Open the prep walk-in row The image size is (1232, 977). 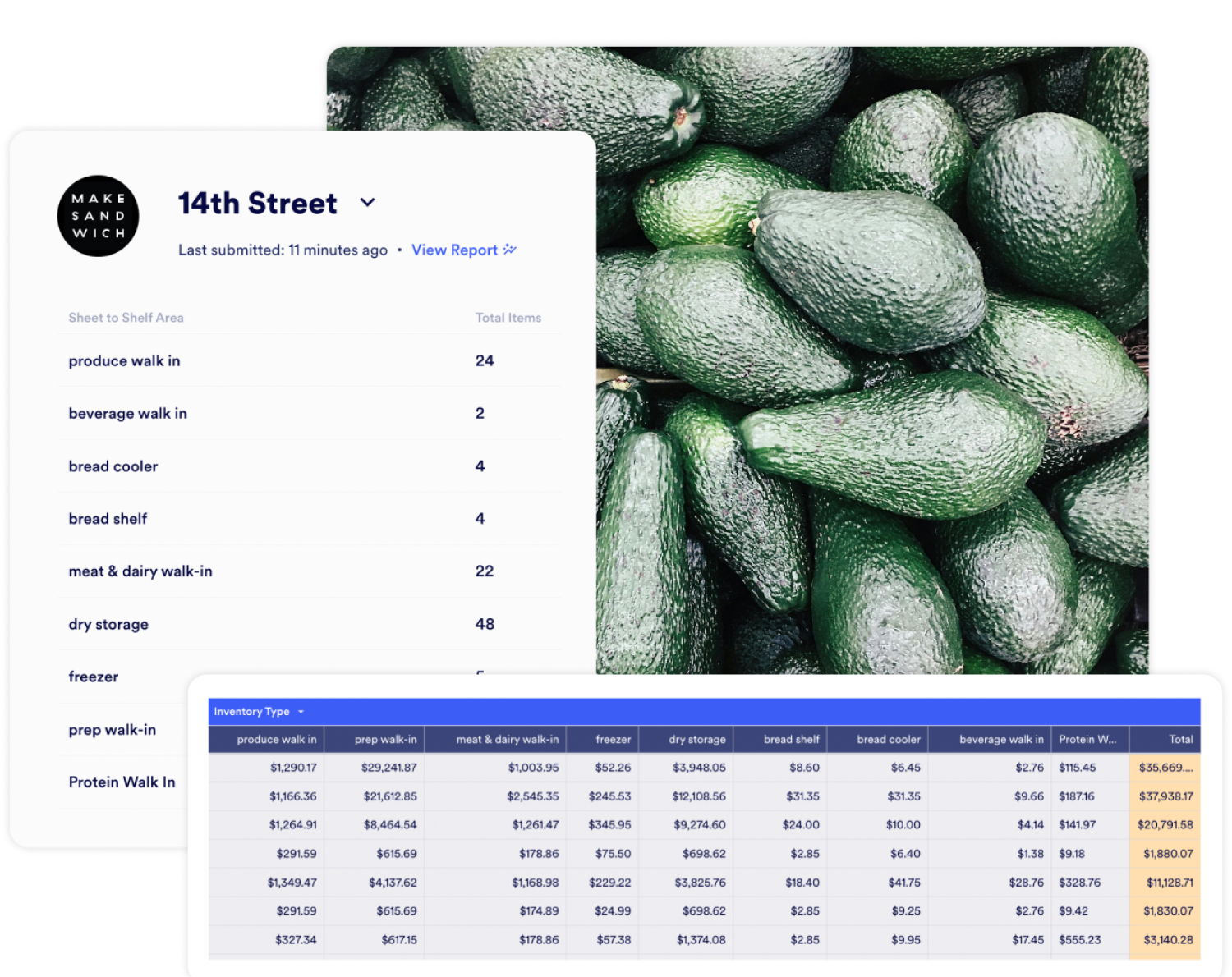pyautogui.click(x=112, y=730)
